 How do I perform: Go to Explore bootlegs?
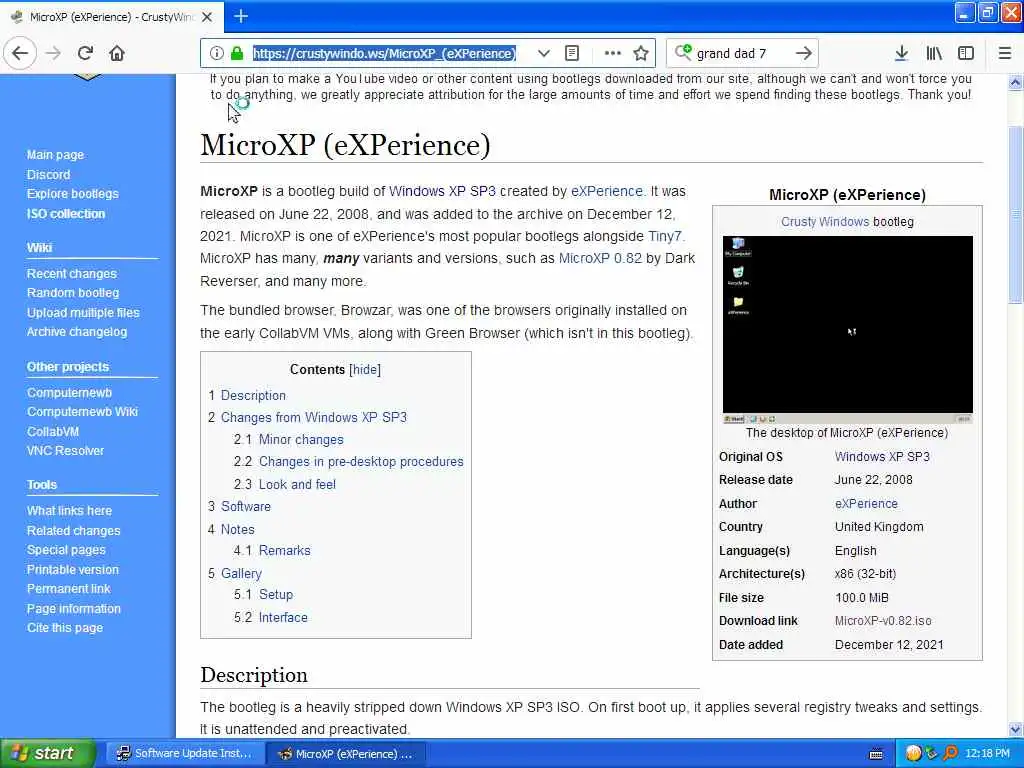click(72, 194)
